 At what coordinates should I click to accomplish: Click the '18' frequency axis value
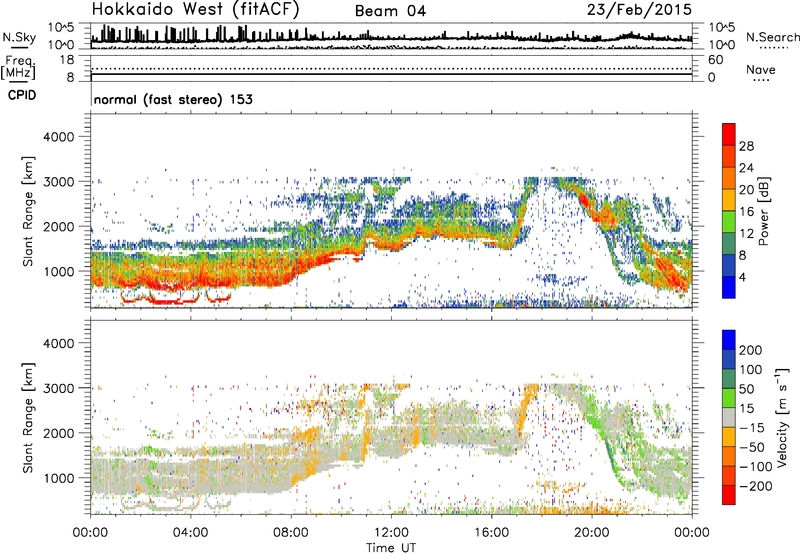point(67,60)
